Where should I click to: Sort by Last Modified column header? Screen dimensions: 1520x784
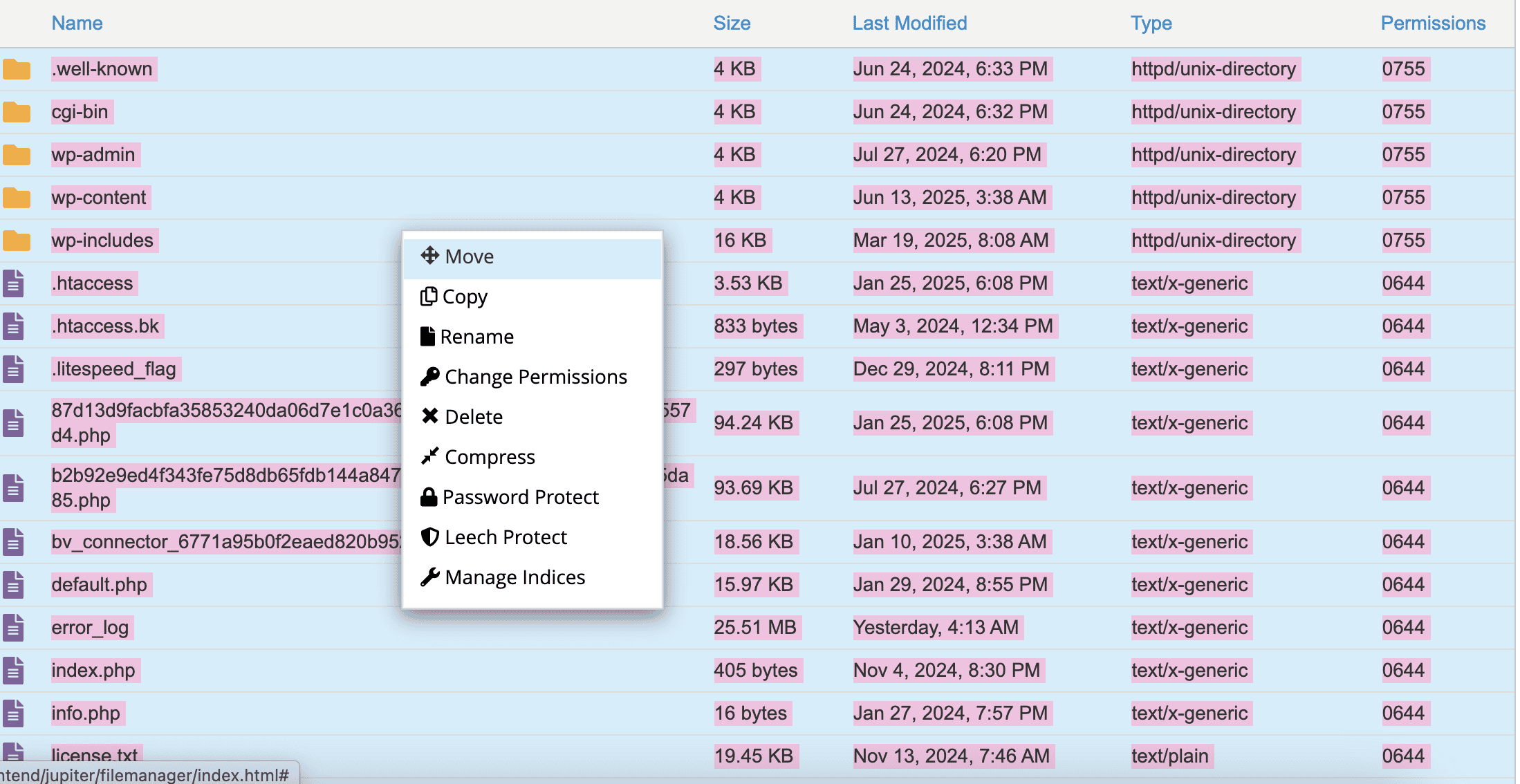(x=909, y=23)
